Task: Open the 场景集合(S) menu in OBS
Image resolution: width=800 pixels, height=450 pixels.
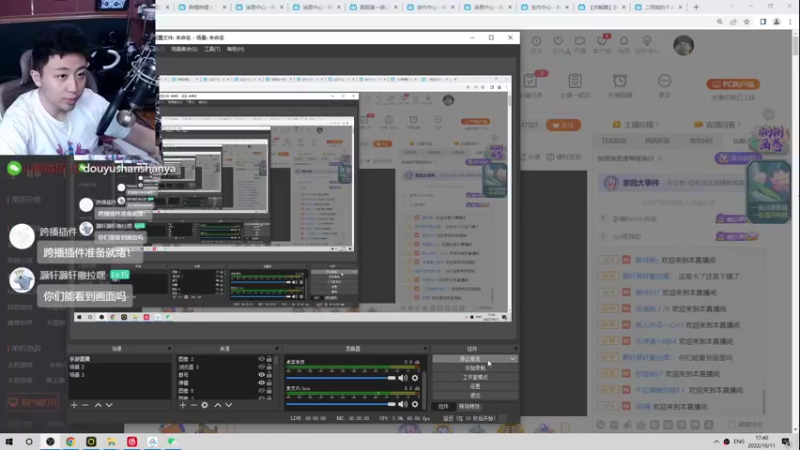Action: pyautogui.click(x=184, y=49)
